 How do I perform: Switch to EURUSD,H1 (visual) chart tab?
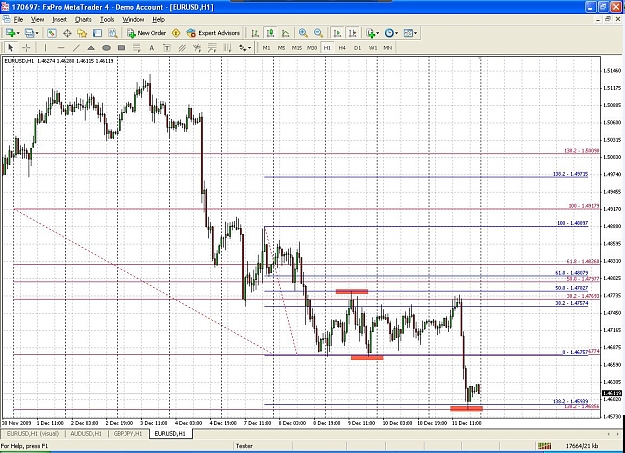tap(33, 433)
